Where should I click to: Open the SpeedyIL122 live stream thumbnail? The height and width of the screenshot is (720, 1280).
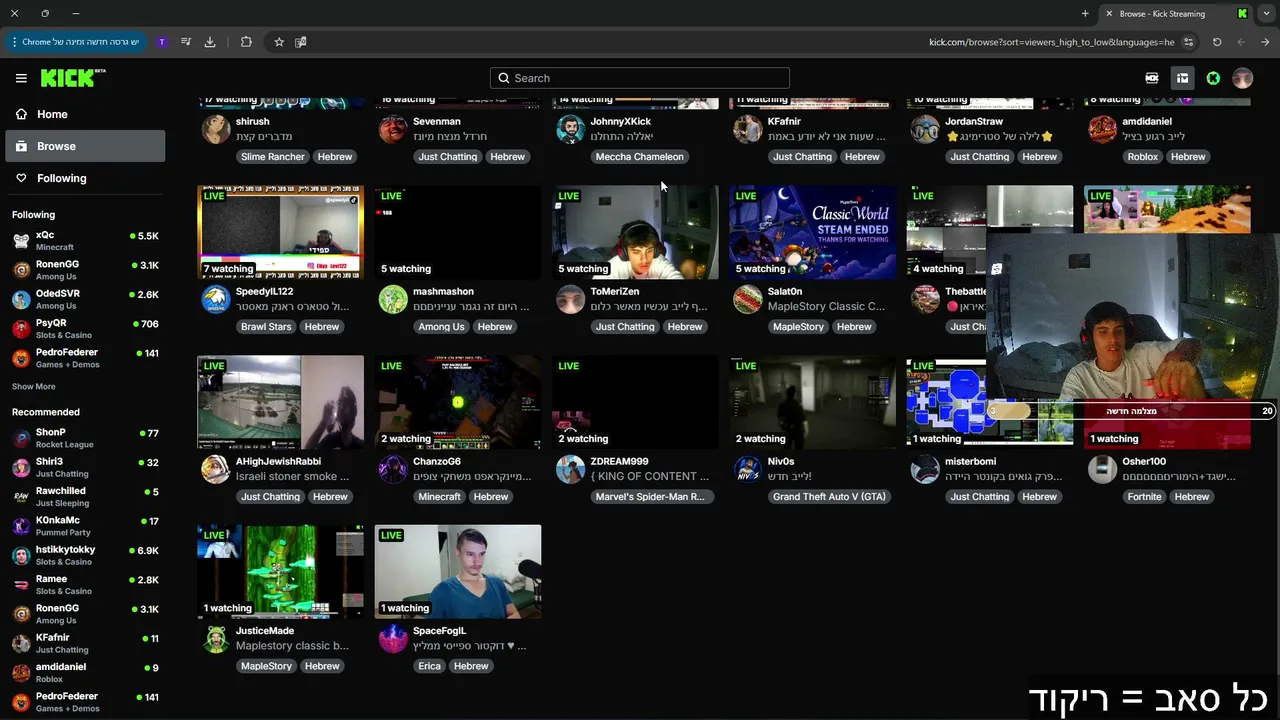click(281, 233)
